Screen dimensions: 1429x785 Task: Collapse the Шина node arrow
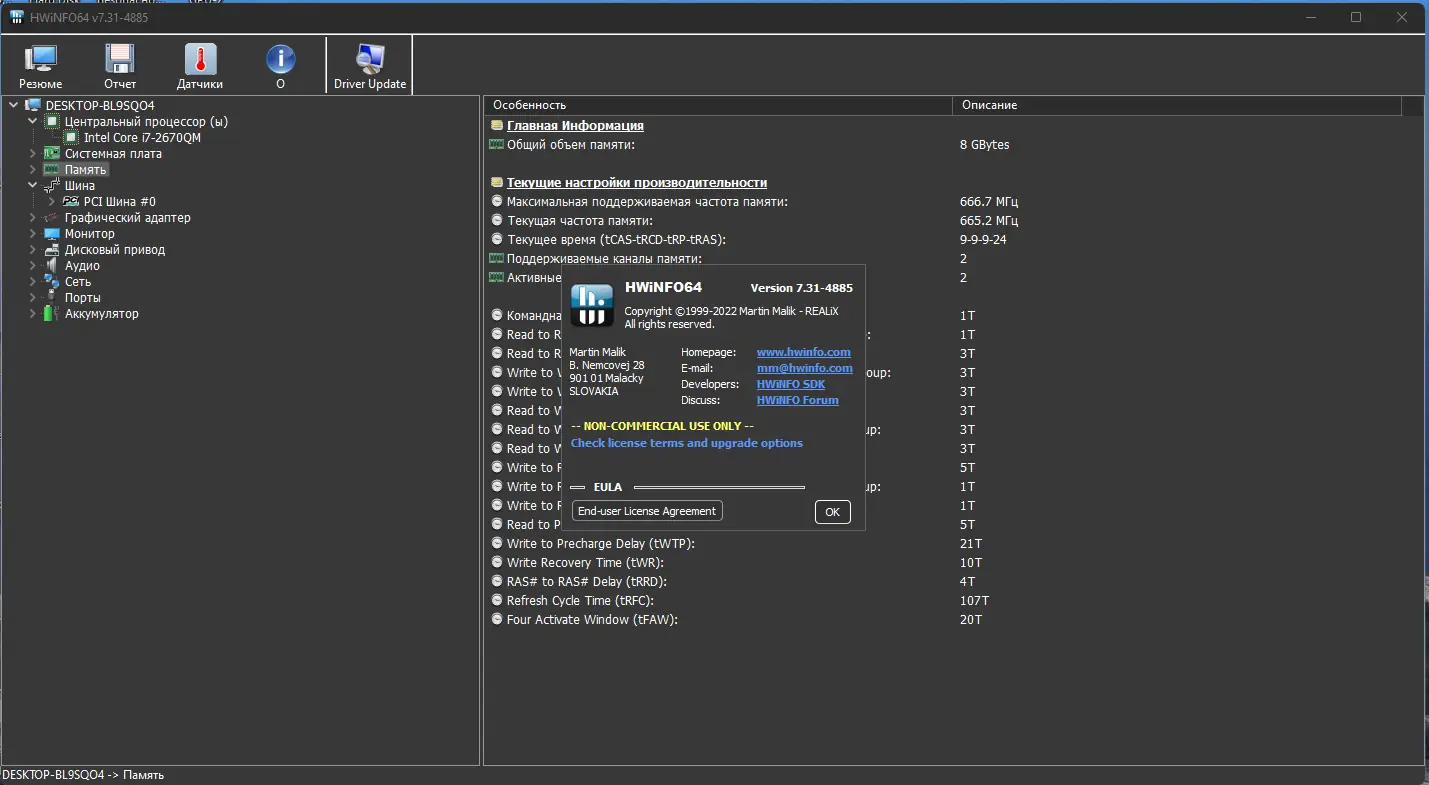click(32, 185)
